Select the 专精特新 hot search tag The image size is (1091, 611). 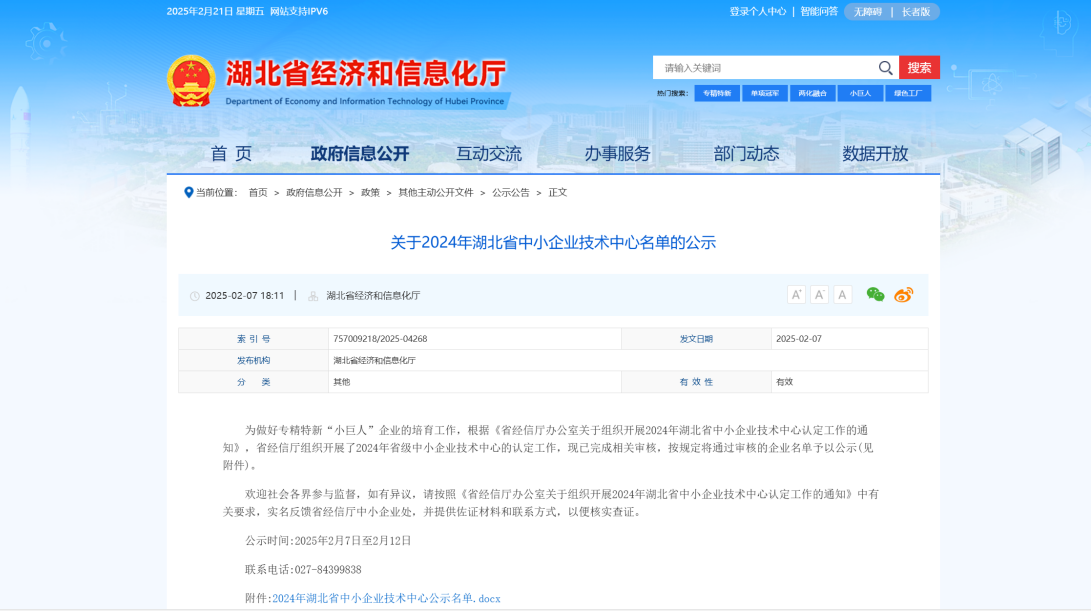click(717, 93)
